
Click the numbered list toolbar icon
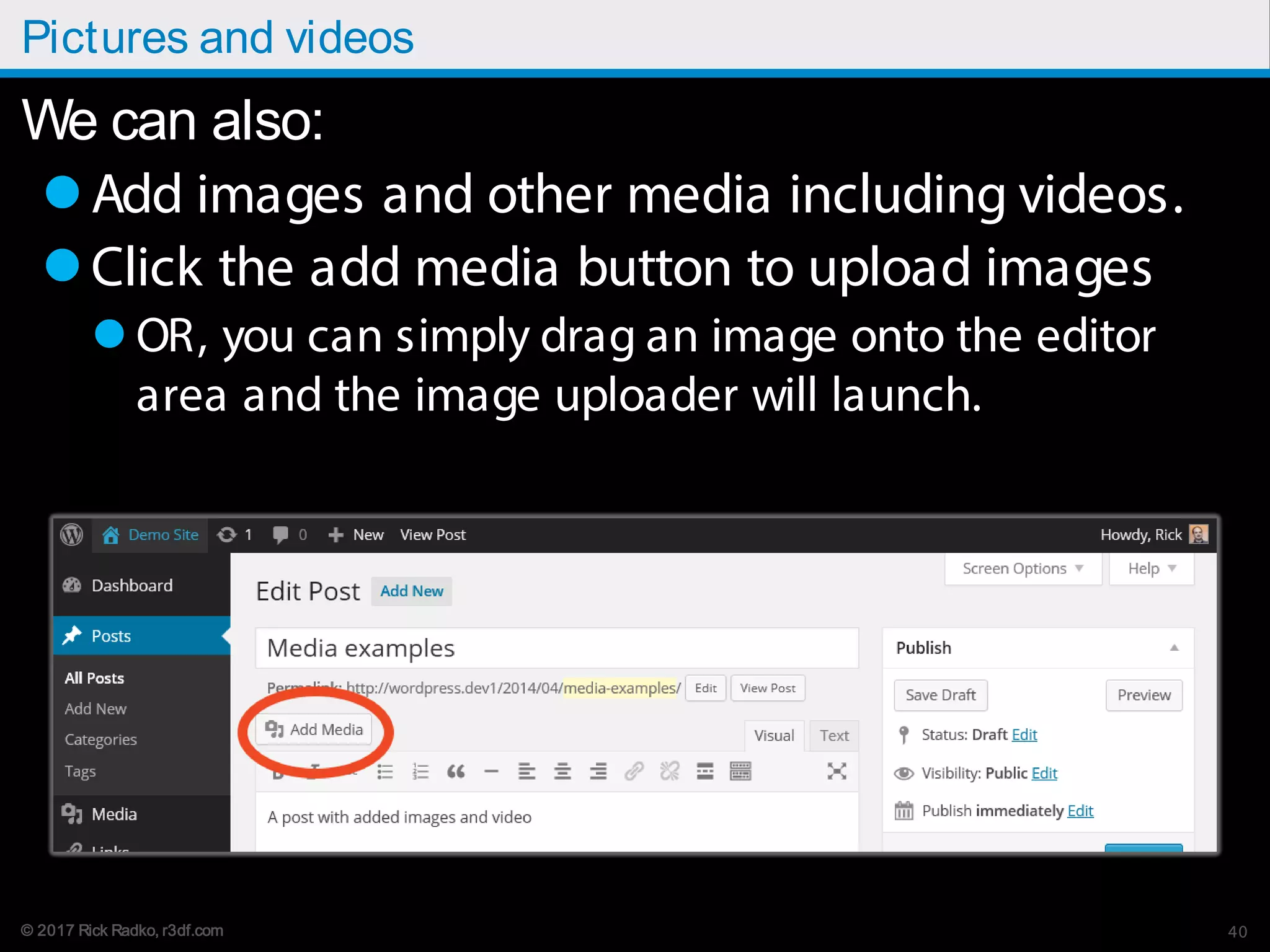click(x=420, y=772)
